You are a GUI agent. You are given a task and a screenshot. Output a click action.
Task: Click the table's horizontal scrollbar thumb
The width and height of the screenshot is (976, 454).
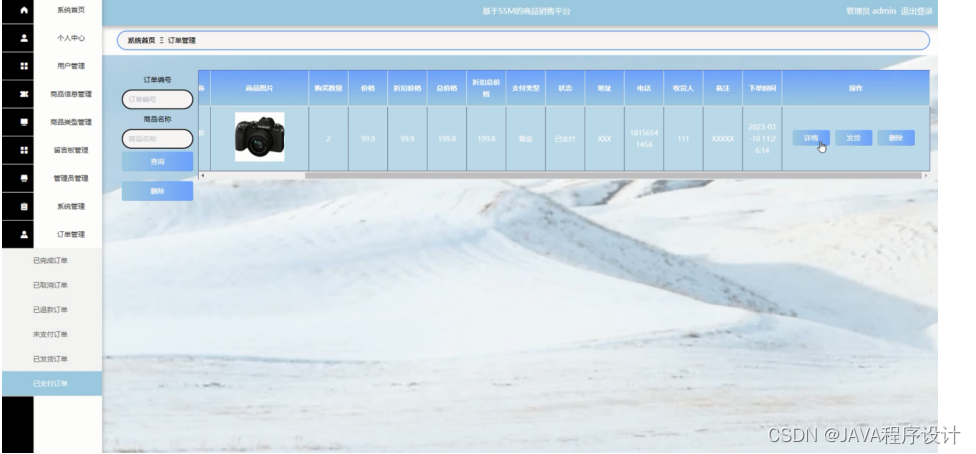click(613, 176)
